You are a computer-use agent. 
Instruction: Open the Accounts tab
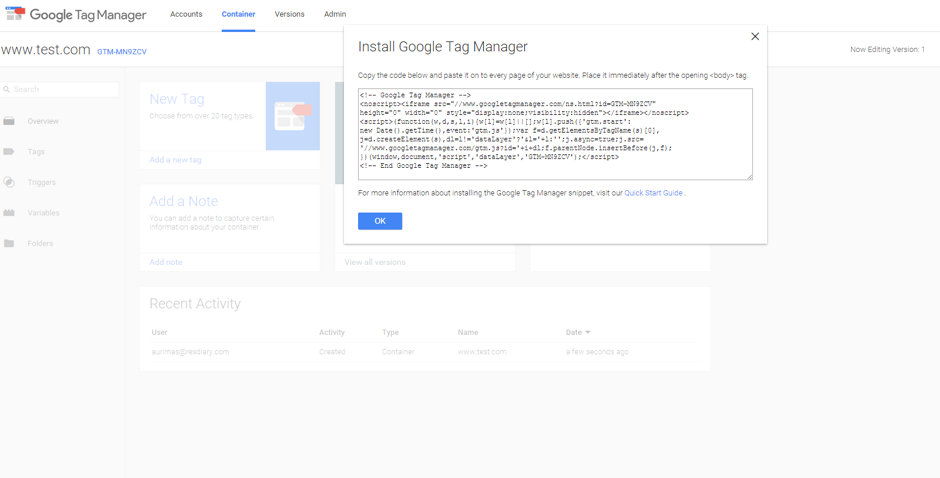(186, 14)
